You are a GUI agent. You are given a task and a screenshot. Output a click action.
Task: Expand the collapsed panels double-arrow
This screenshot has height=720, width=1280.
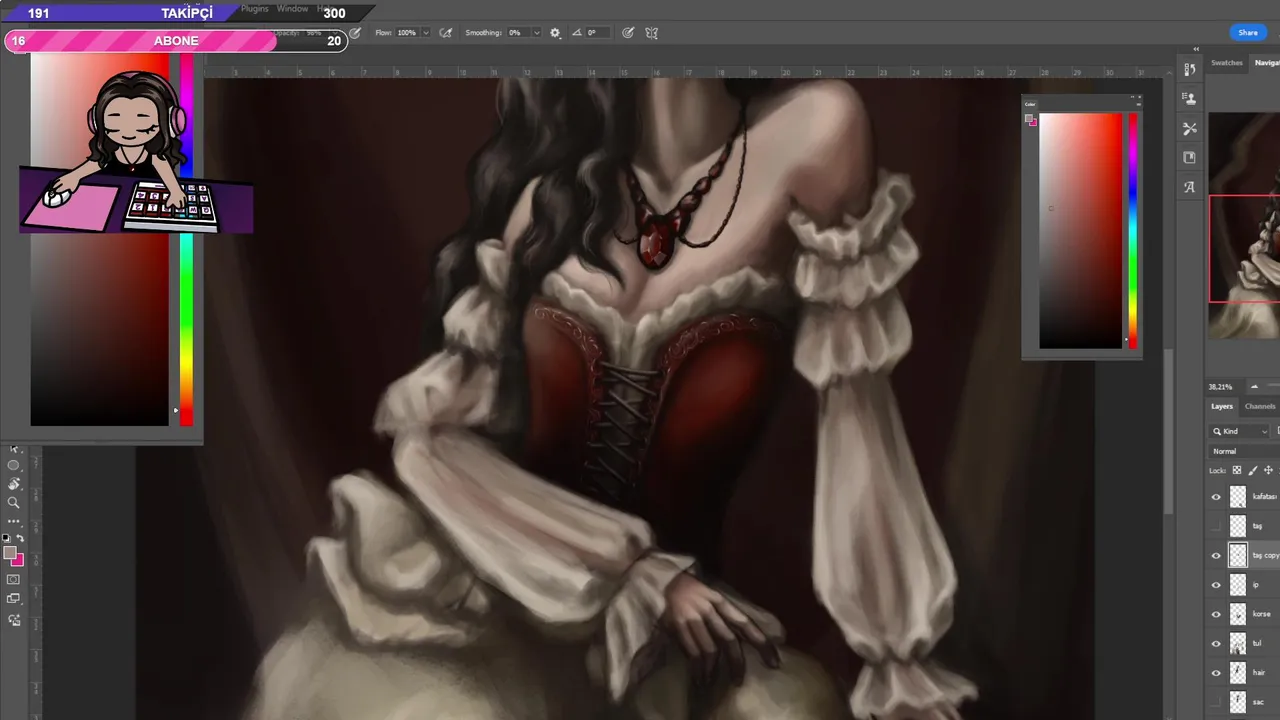click(x=1196, y=49)
